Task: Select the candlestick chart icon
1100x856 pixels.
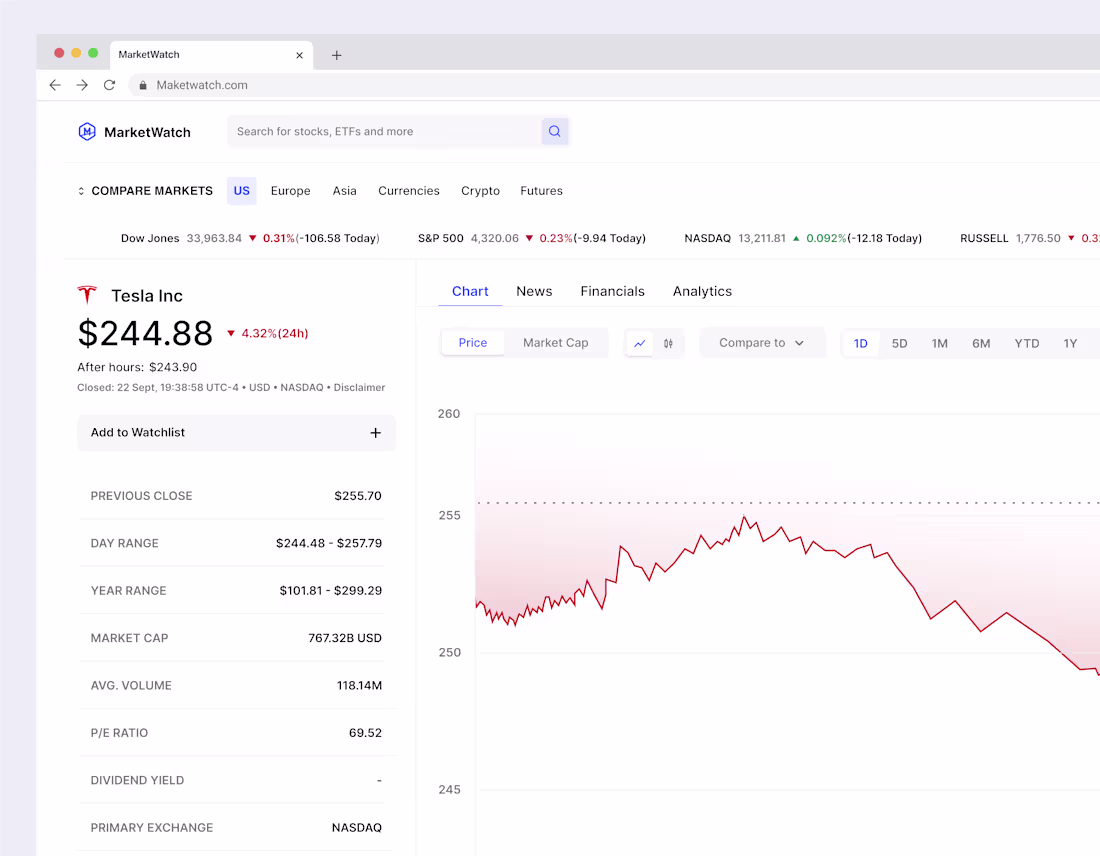Action: (x=668, y=343)
